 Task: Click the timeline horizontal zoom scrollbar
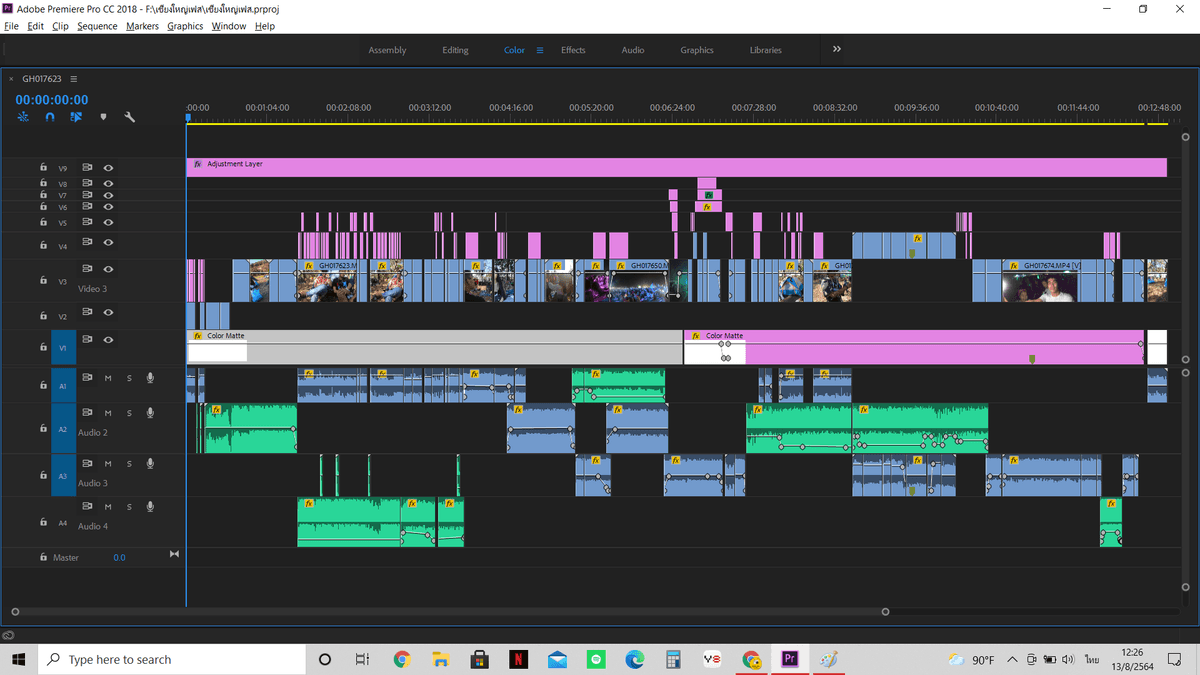point(450,611)
